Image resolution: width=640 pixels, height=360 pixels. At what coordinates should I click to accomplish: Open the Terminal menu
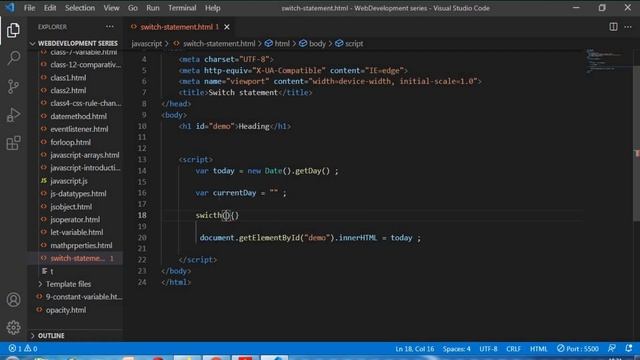[x=182, y=8]
